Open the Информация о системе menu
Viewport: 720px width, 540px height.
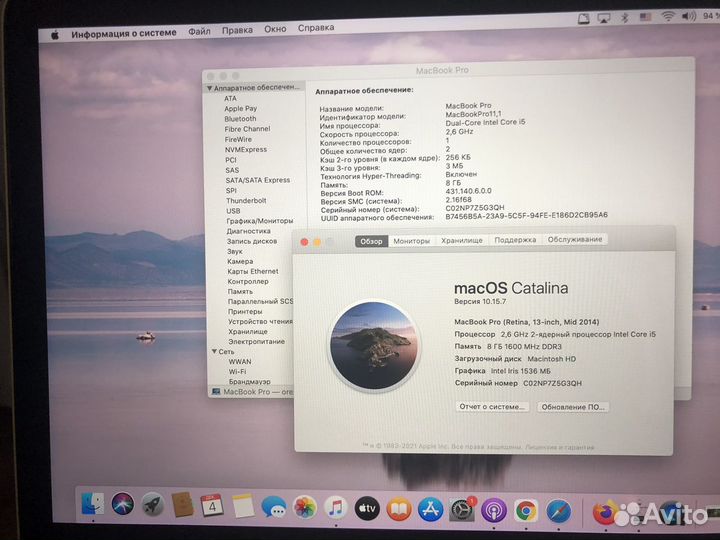coord(124,33)
